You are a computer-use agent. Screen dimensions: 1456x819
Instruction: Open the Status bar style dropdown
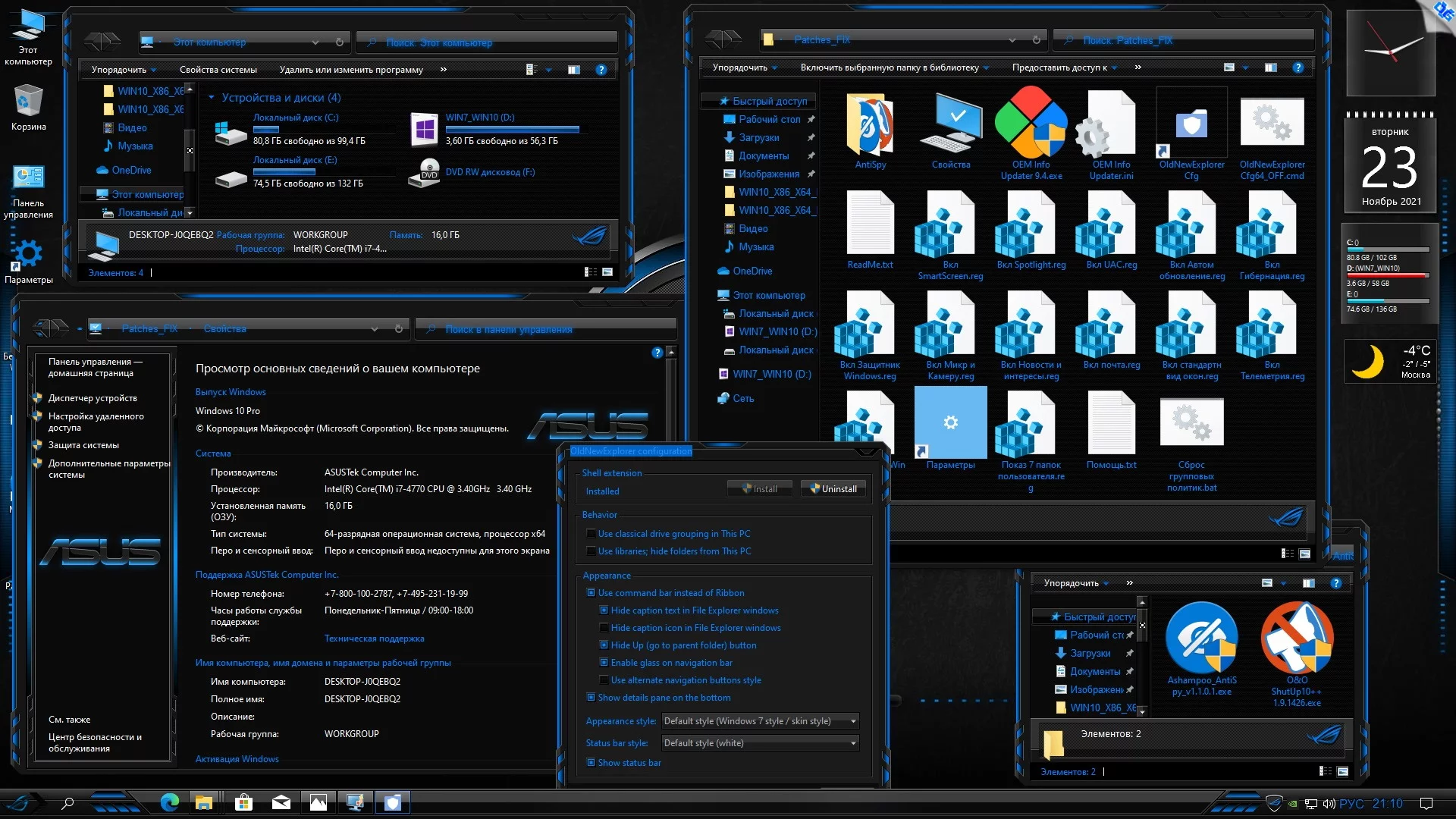(760, 743)
